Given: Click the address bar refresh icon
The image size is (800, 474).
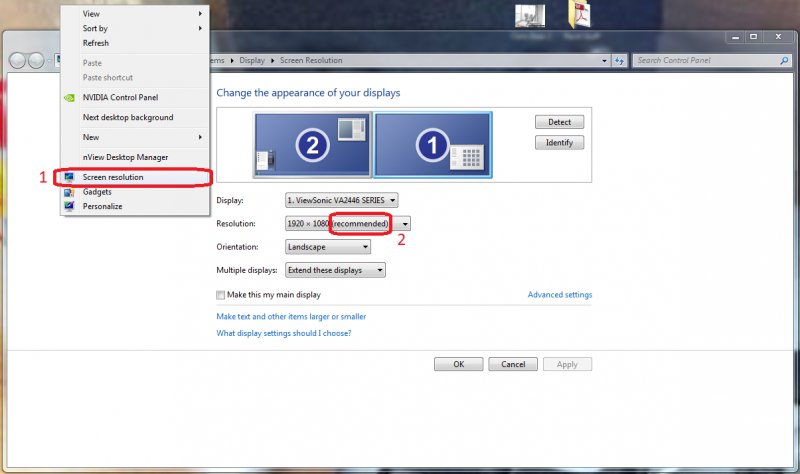Looking at the screenshot, I should [619, 60].
